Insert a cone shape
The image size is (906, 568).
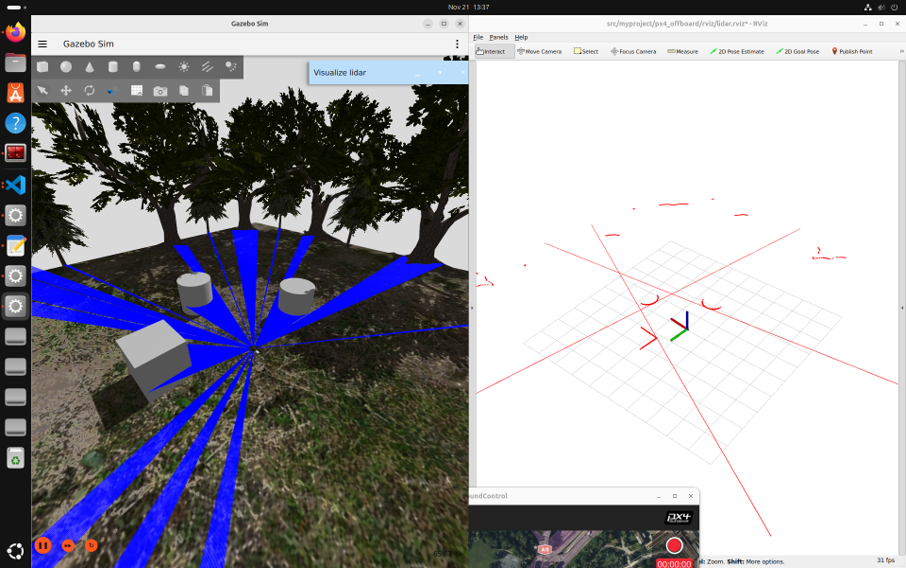click(90, 67)
